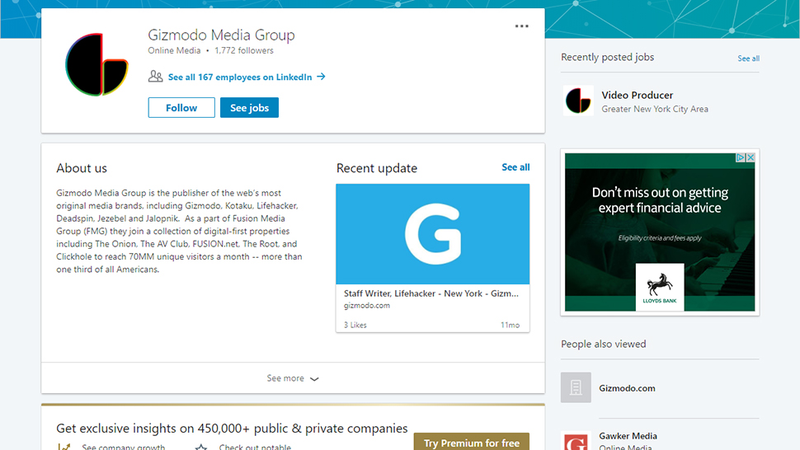Click the Try Premium for free button
800x450 pixels.
tap(471, 442)
